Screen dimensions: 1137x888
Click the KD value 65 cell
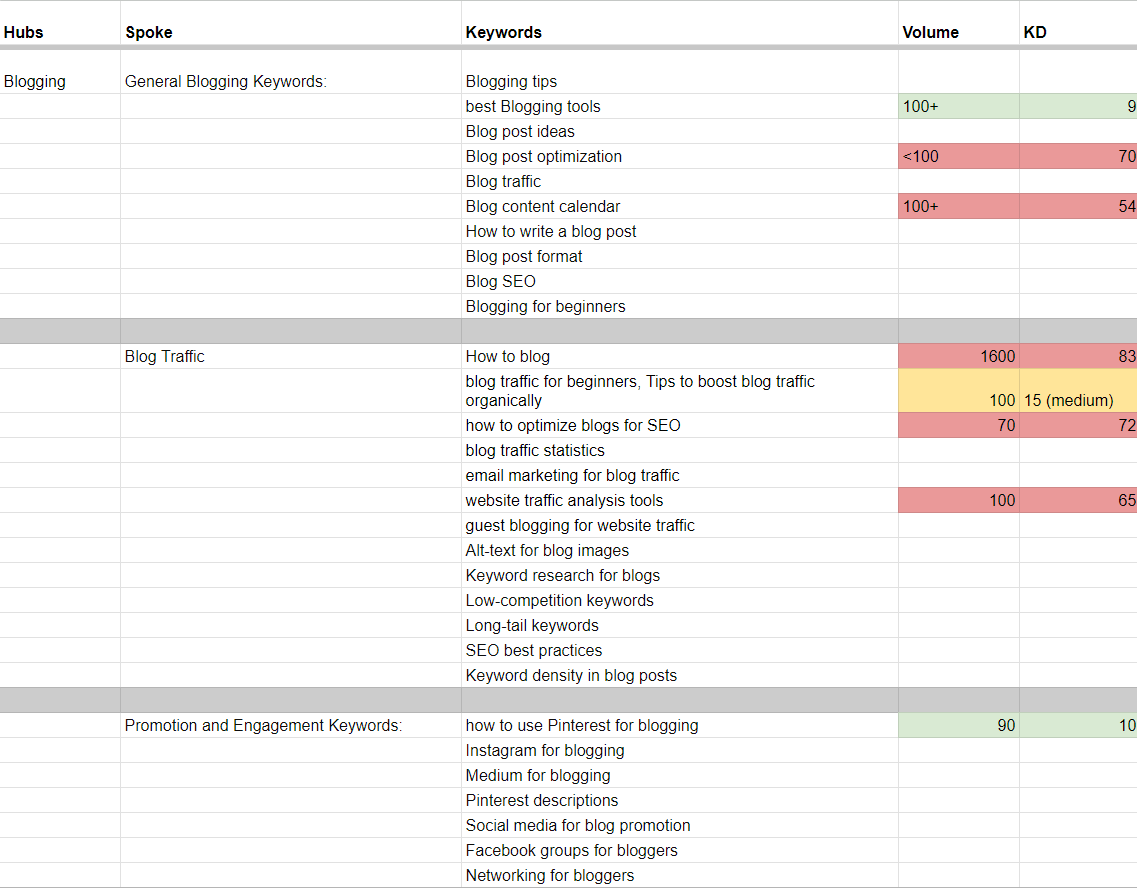pos(1078,500)
